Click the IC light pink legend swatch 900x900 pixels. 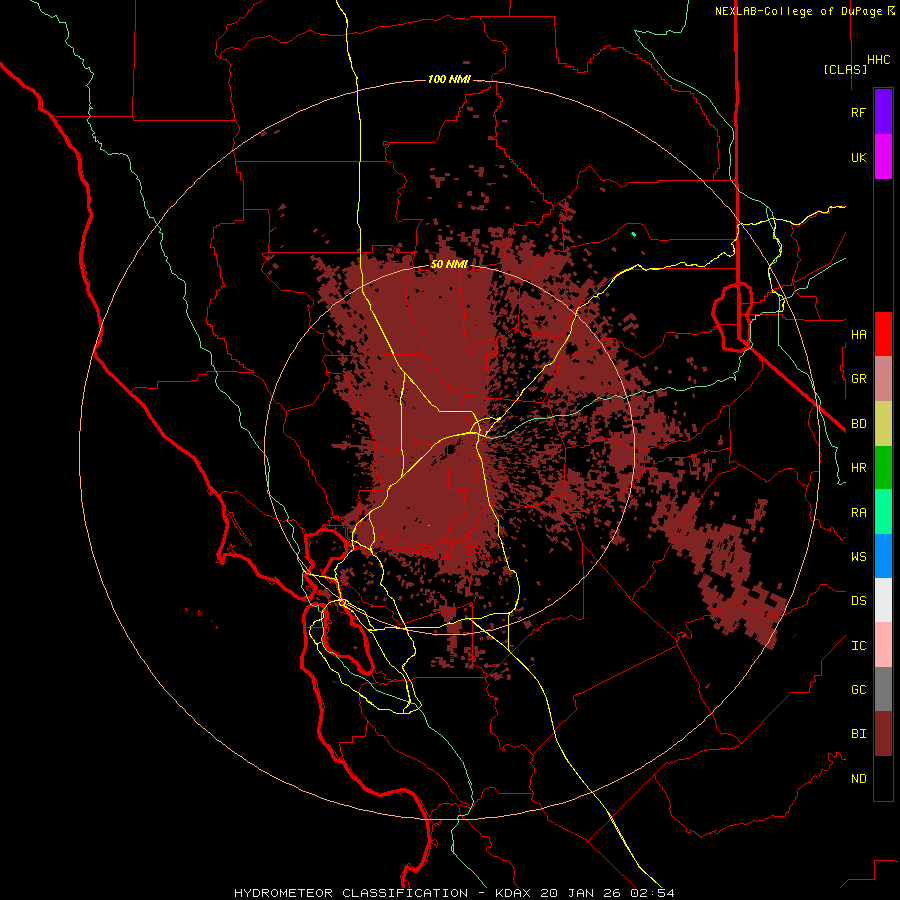pos(883,645)
